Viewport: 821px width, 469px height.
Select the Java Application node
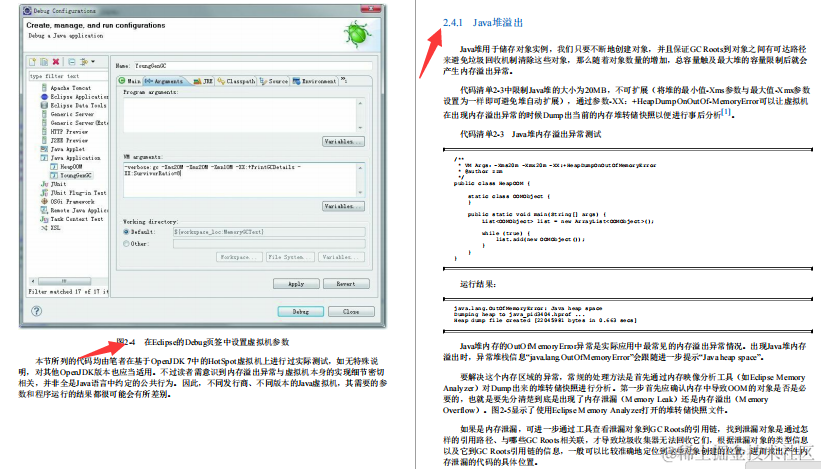click(x=71, y=158)
